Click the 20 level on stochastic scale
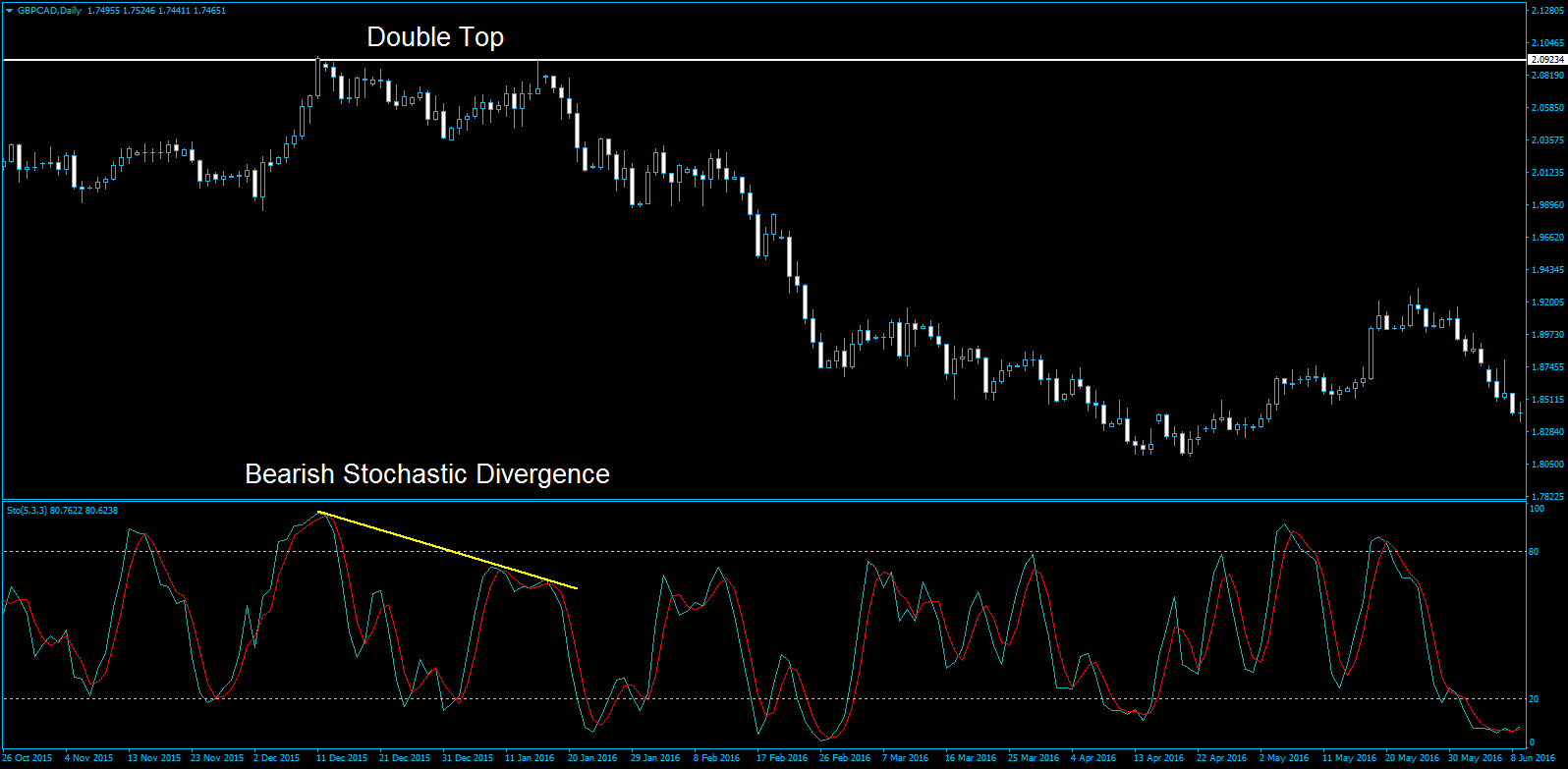1568x769 pixels. click(x=1534, y=699)
